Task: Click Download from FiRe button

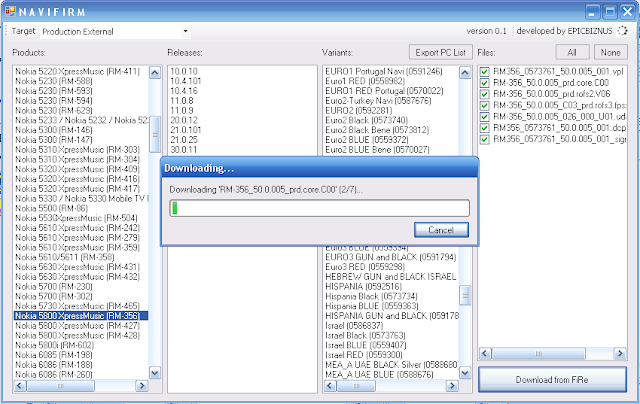Action: (x=552, y=380)
